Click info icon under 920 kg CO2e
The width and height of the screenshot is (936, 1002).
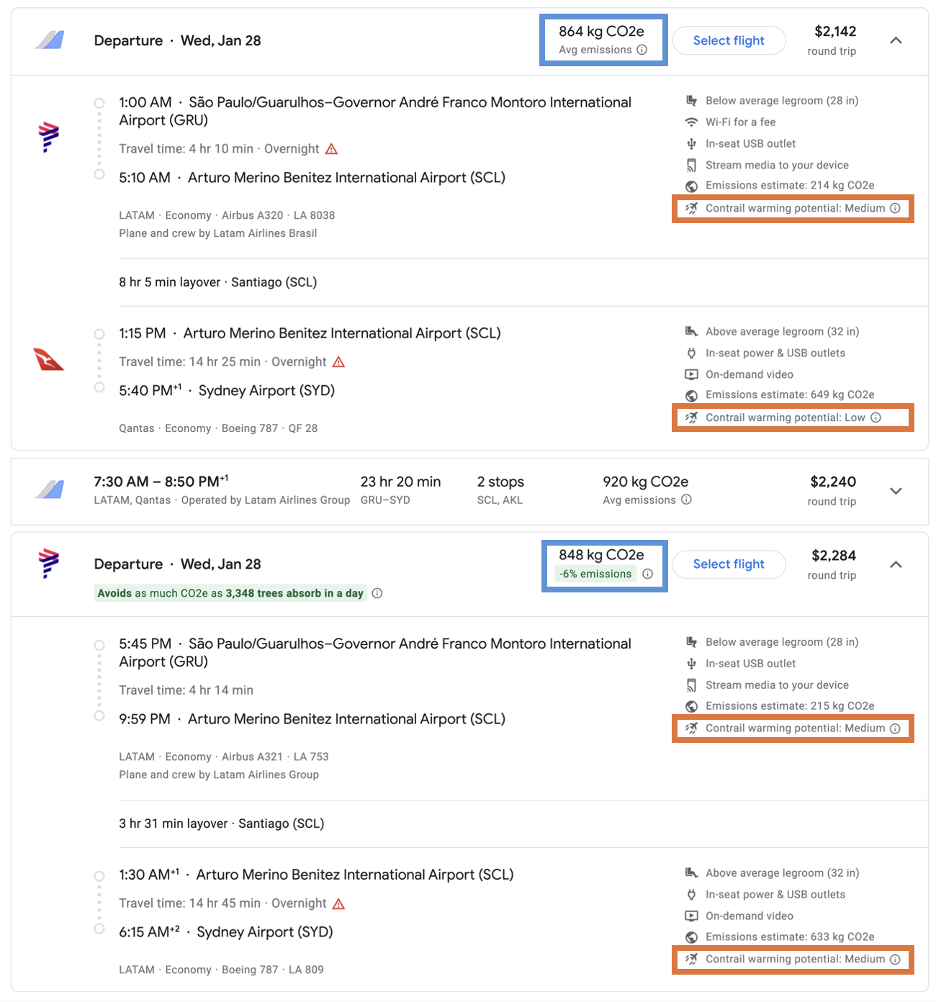[686, 500]
